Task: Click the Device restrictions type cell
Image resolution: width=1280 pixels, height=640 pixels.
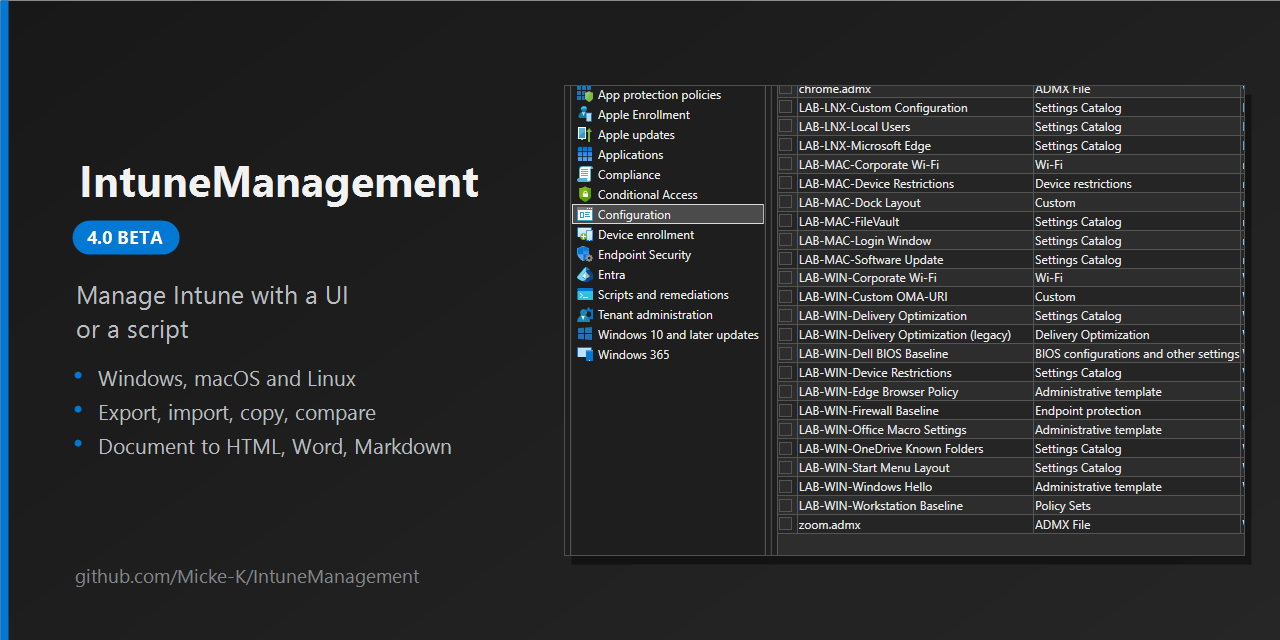Action: point(1137,184)
